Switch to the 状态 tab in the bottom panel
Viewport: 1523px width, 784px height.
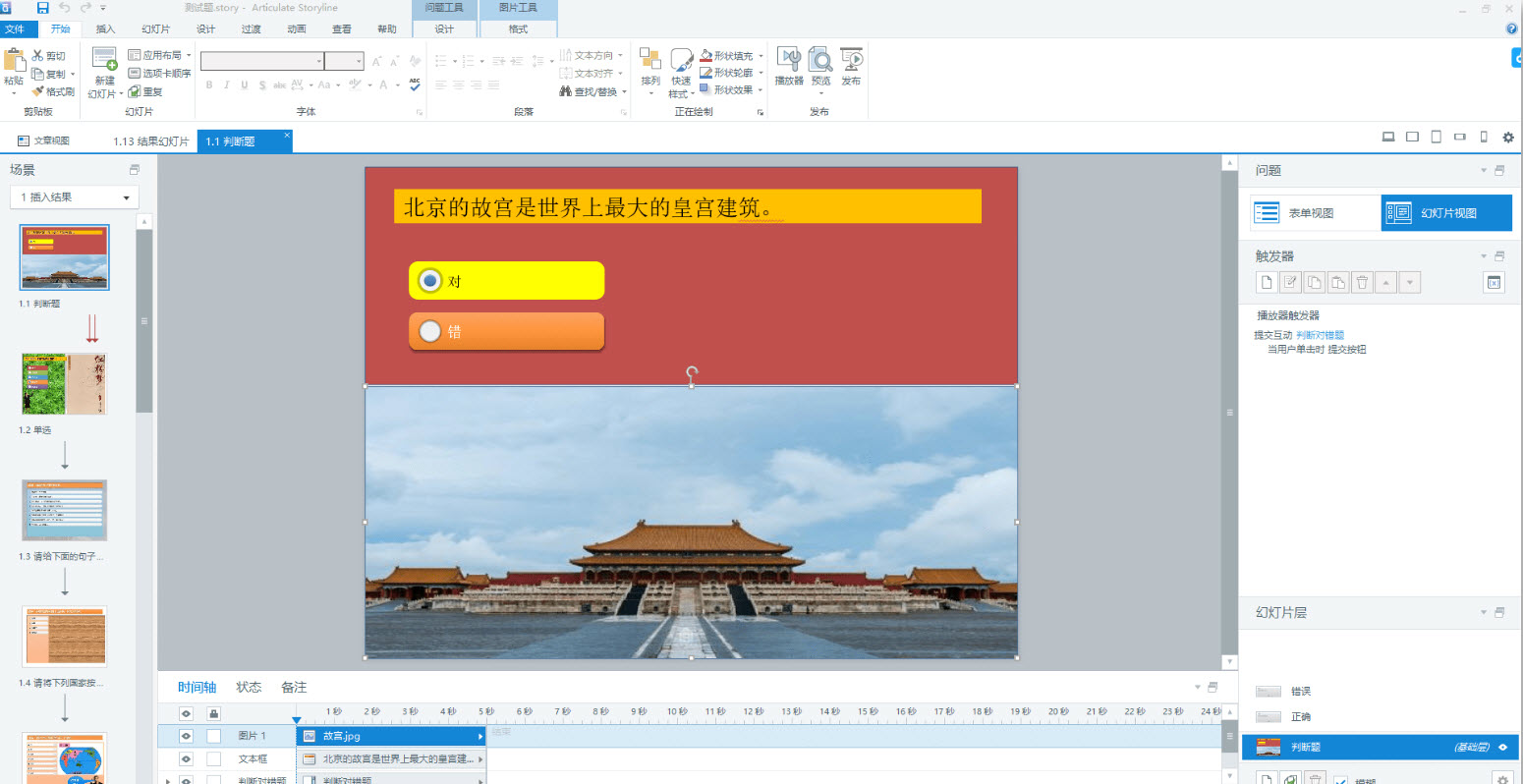249,688
